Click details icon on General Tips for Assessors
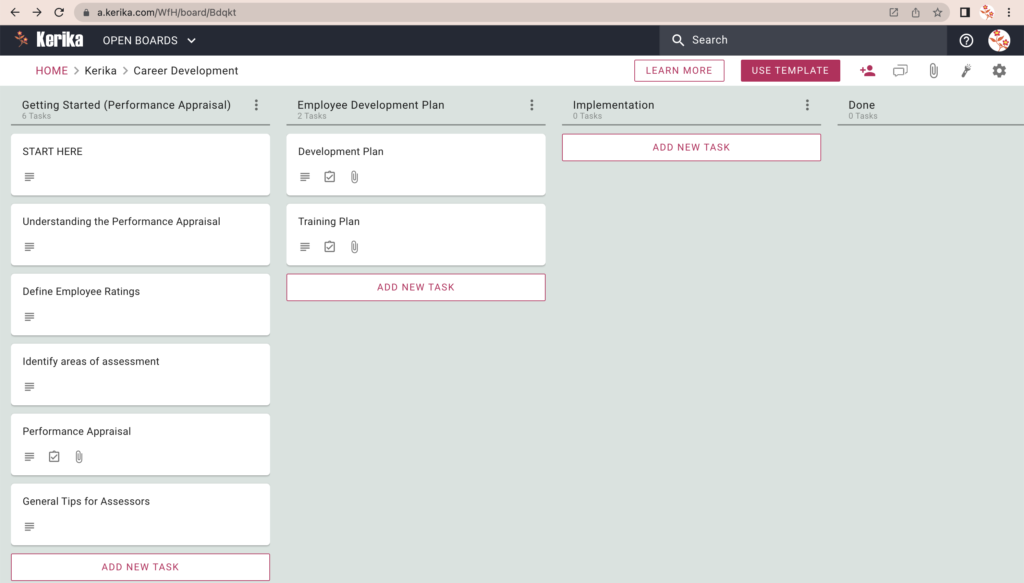 pos(29,527)
